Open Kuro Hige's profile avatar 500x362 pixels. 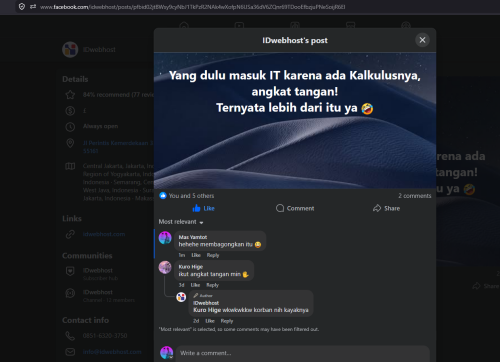[x=165, y=267]
